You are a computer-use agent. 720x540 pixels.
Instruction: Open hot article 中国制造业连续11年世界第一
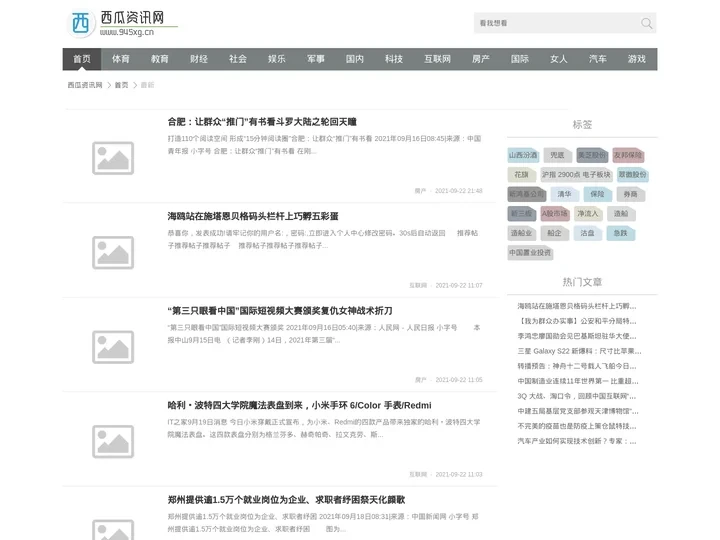(578, 381)
